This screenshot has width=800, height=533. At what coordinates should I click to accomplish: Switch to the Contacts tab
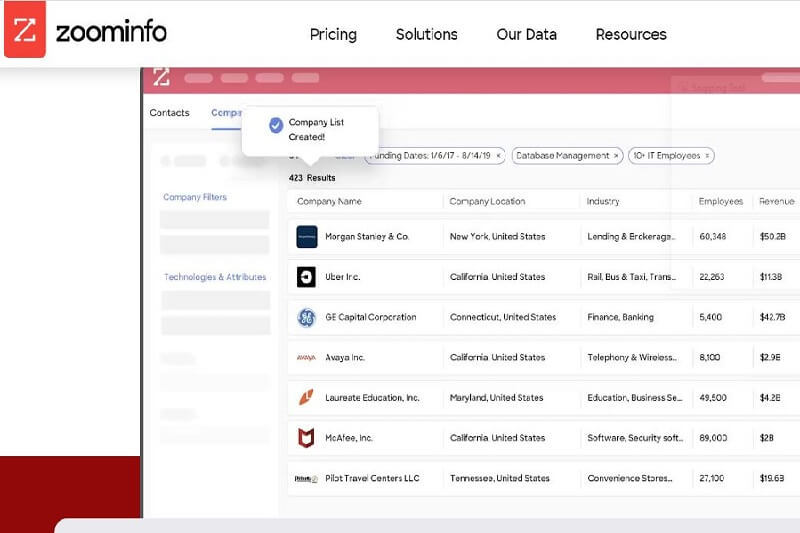[x=169, y=113]
